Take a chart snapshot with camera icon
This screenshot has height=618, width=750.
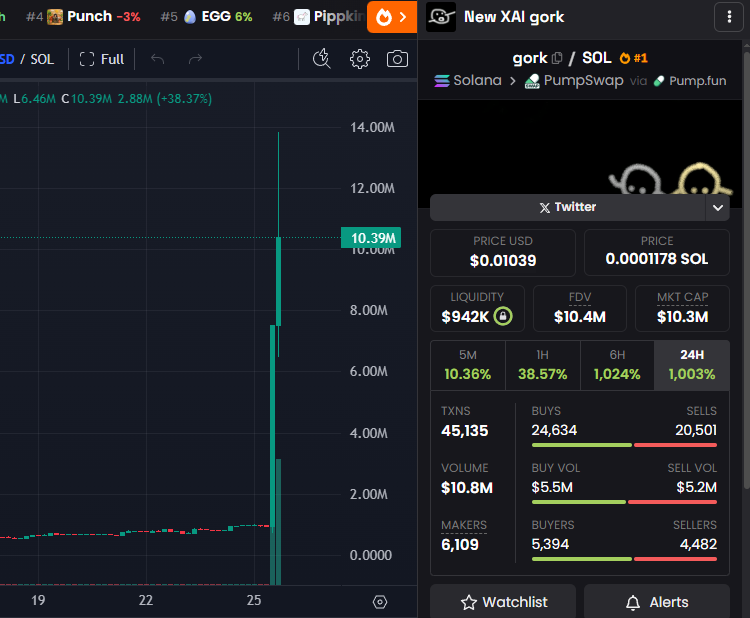(397, 59)
